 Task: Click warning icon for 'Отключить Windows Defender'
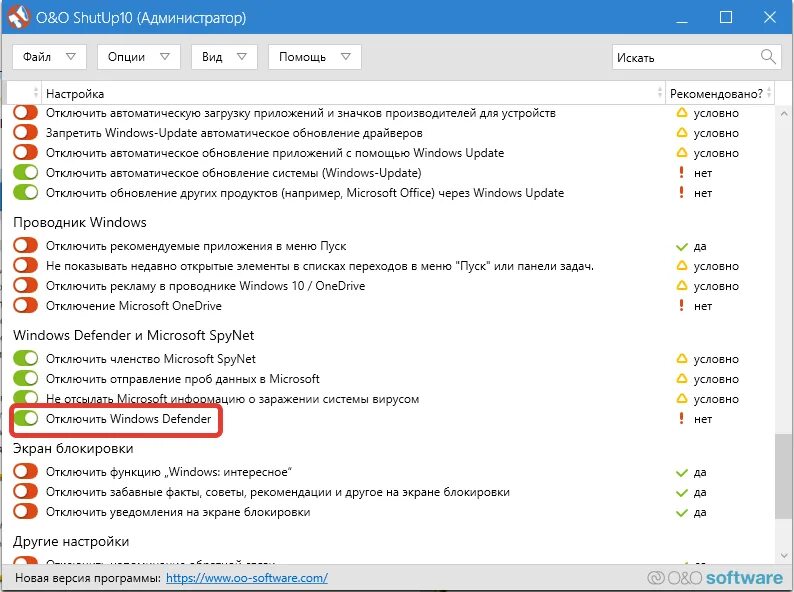tap(682, 418)
